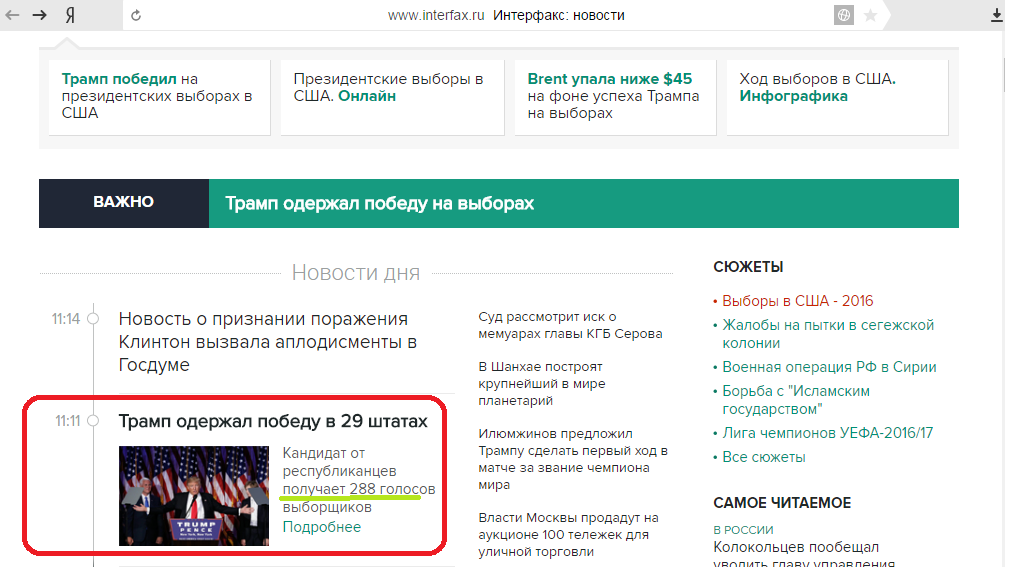Click the timeline marker next to 11:14
Screen dimensions: 1020x567
pyautogui.click(x=93, y=319)
